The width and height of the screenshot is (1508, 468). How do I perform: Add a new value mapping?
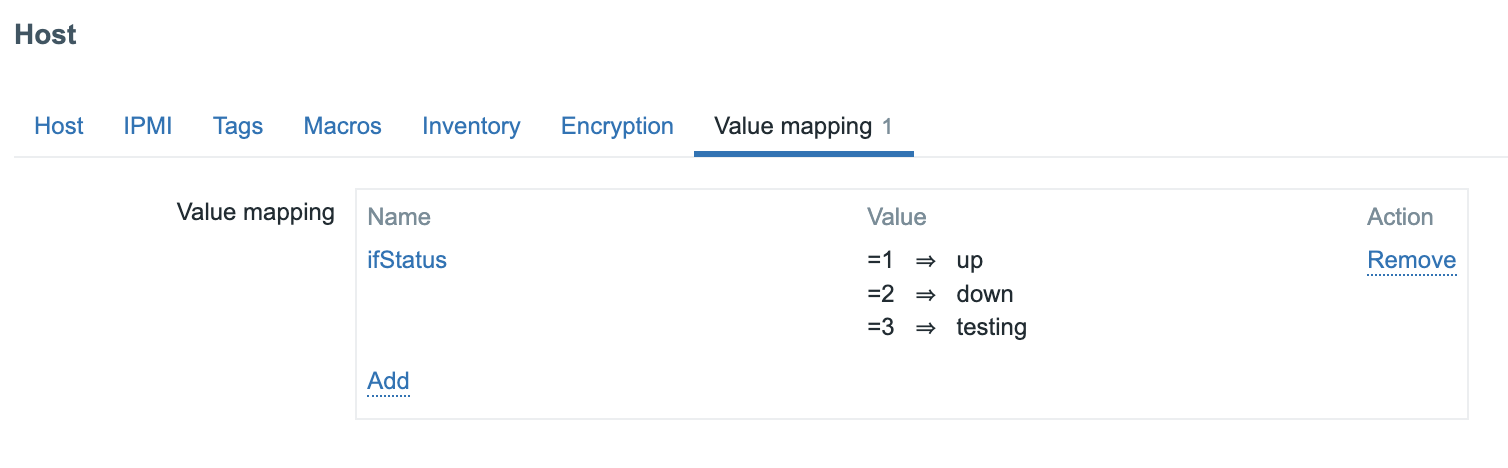point(388,381)
